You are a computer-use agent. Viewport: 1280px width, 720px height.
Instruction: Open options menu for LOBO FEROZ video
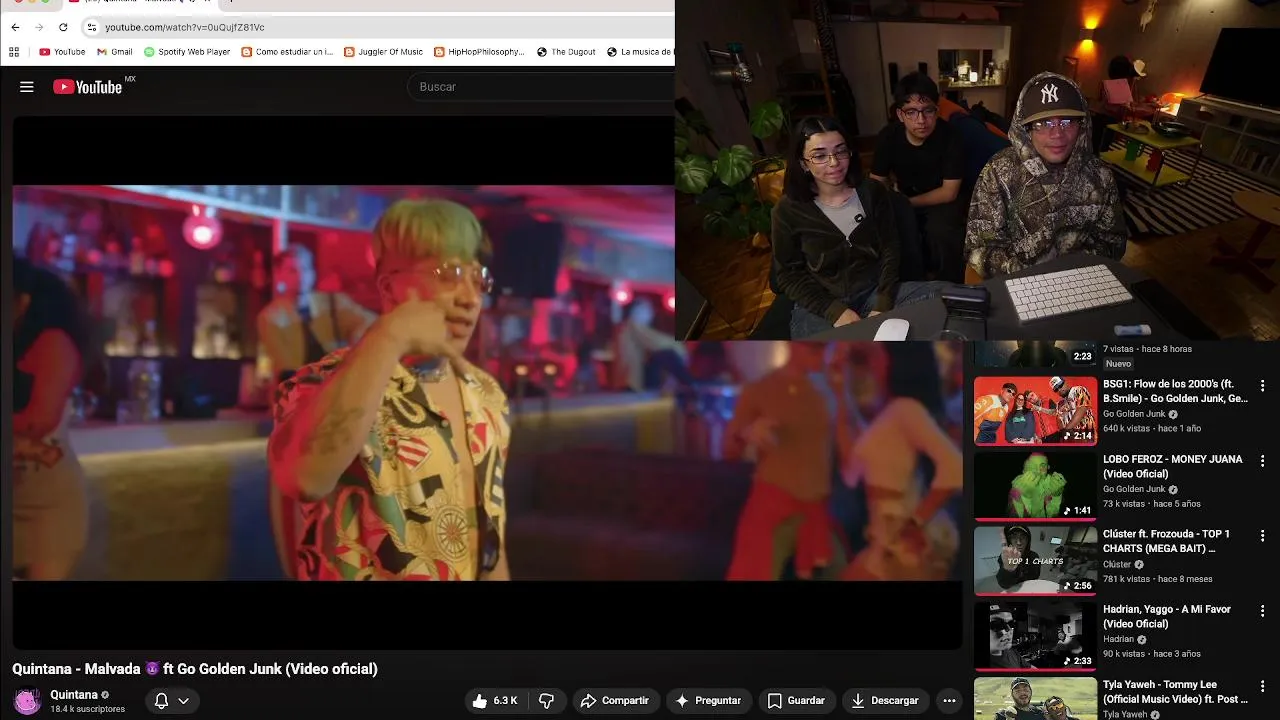tap(1262, 461)
